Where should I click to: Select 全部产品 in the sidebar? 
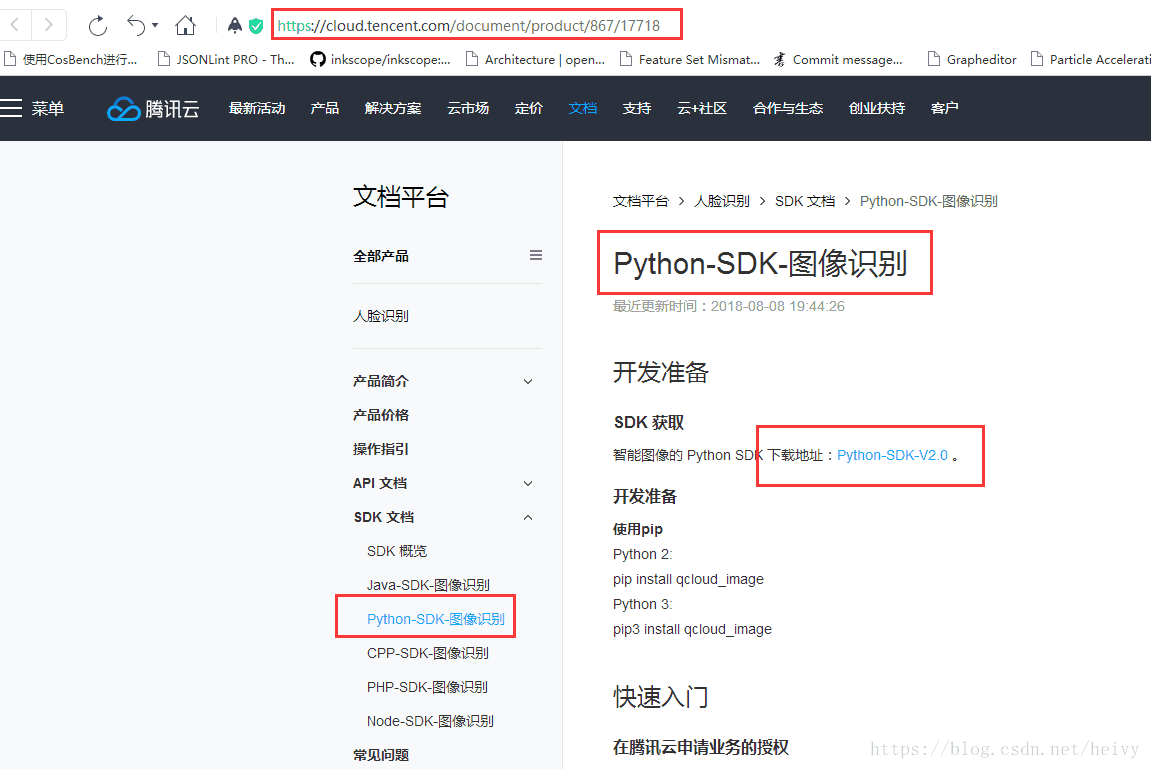381,256
